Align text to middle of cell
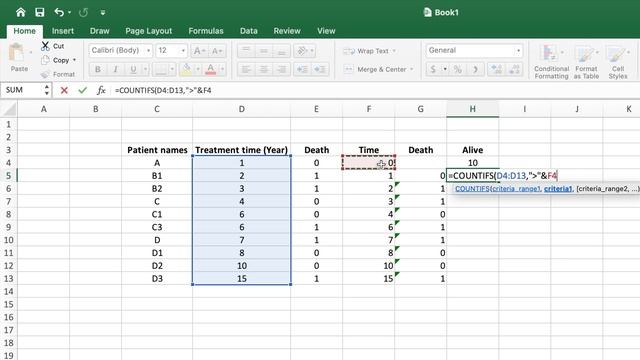 (x=264, y=51)
